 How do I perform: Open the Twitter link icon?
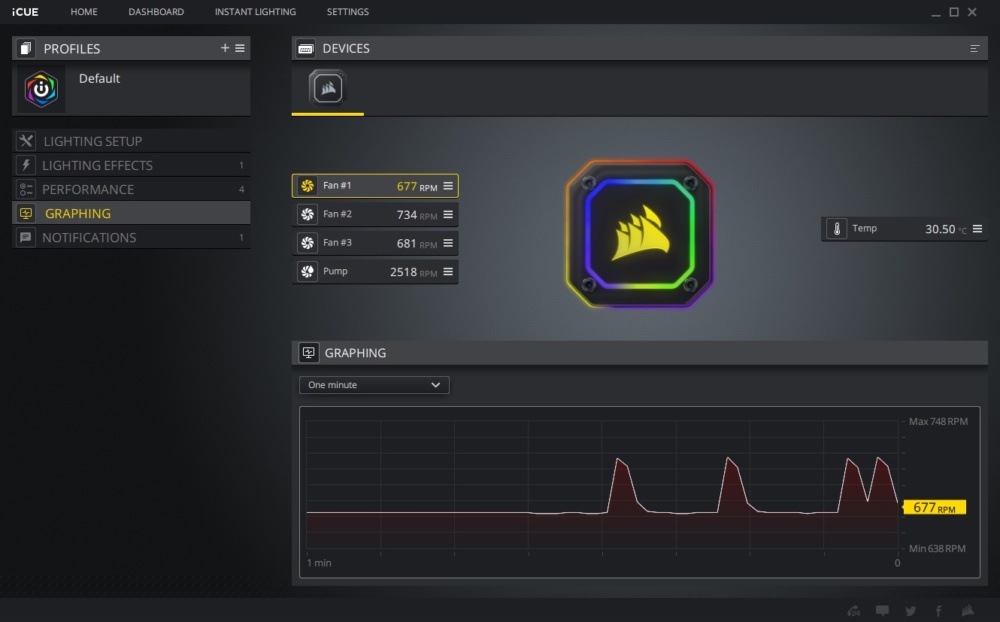point(911,611)
